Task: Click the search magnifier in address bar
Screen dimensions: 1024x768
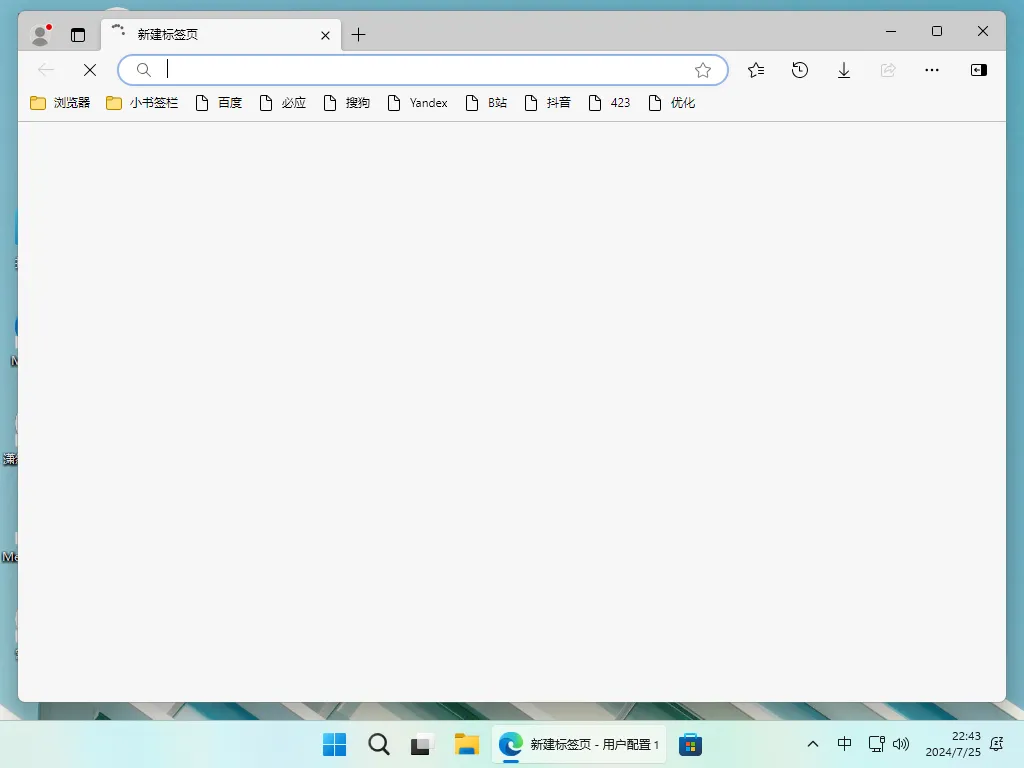Action: (x=143, y=69)
